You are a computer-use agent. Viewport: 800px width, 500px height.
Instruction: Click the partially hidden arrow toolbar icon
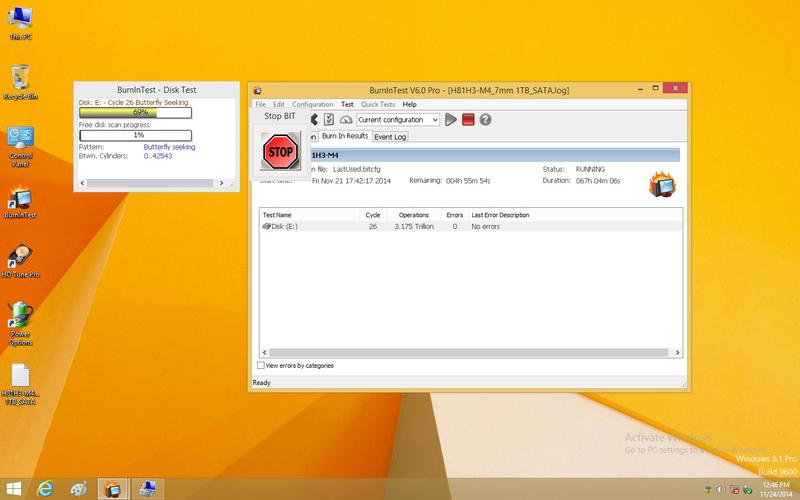[x=314, y=119]
